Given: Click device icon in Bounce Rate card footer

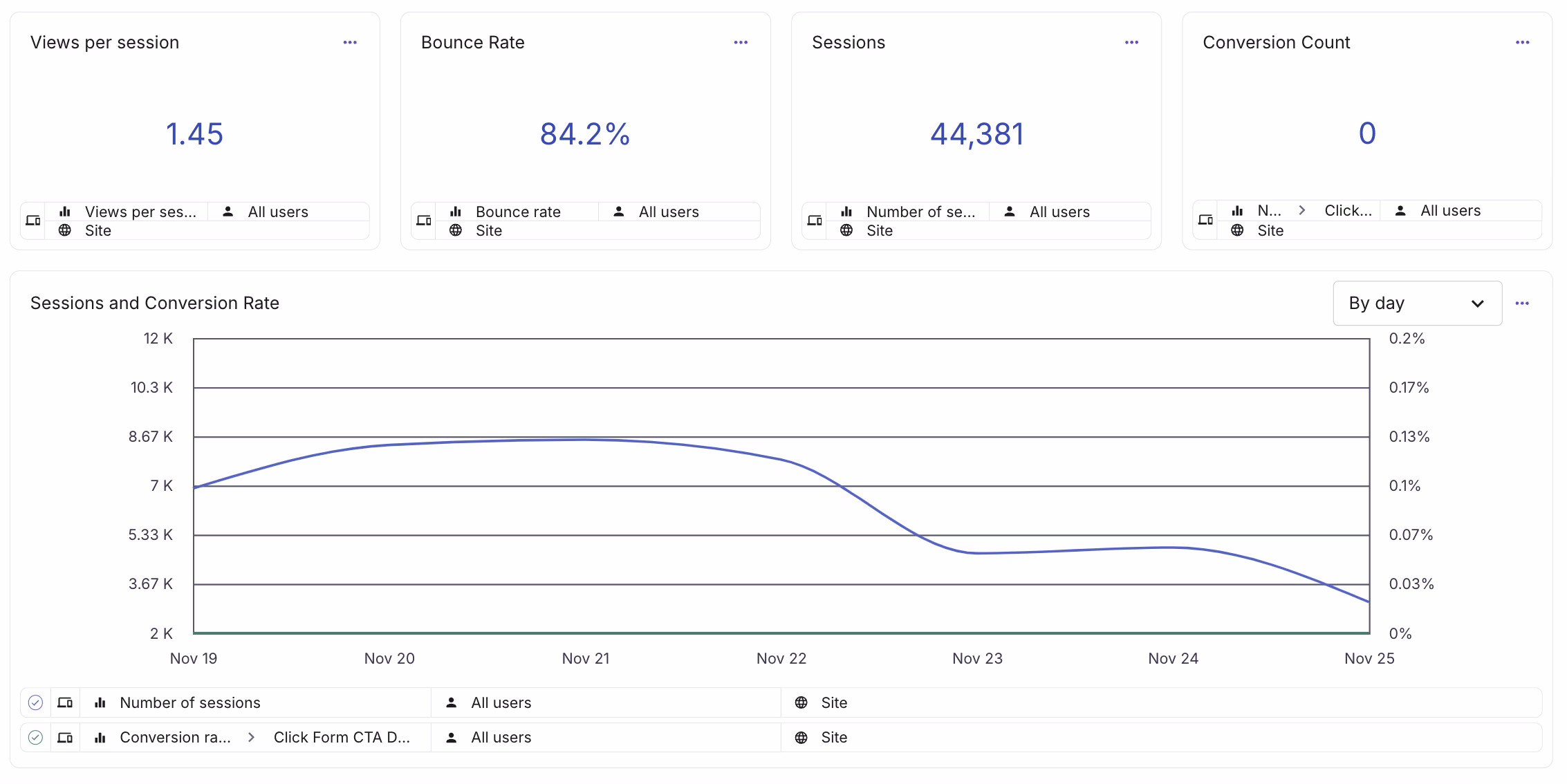Looking at the screenshot, I should click(x=424, y=221).
